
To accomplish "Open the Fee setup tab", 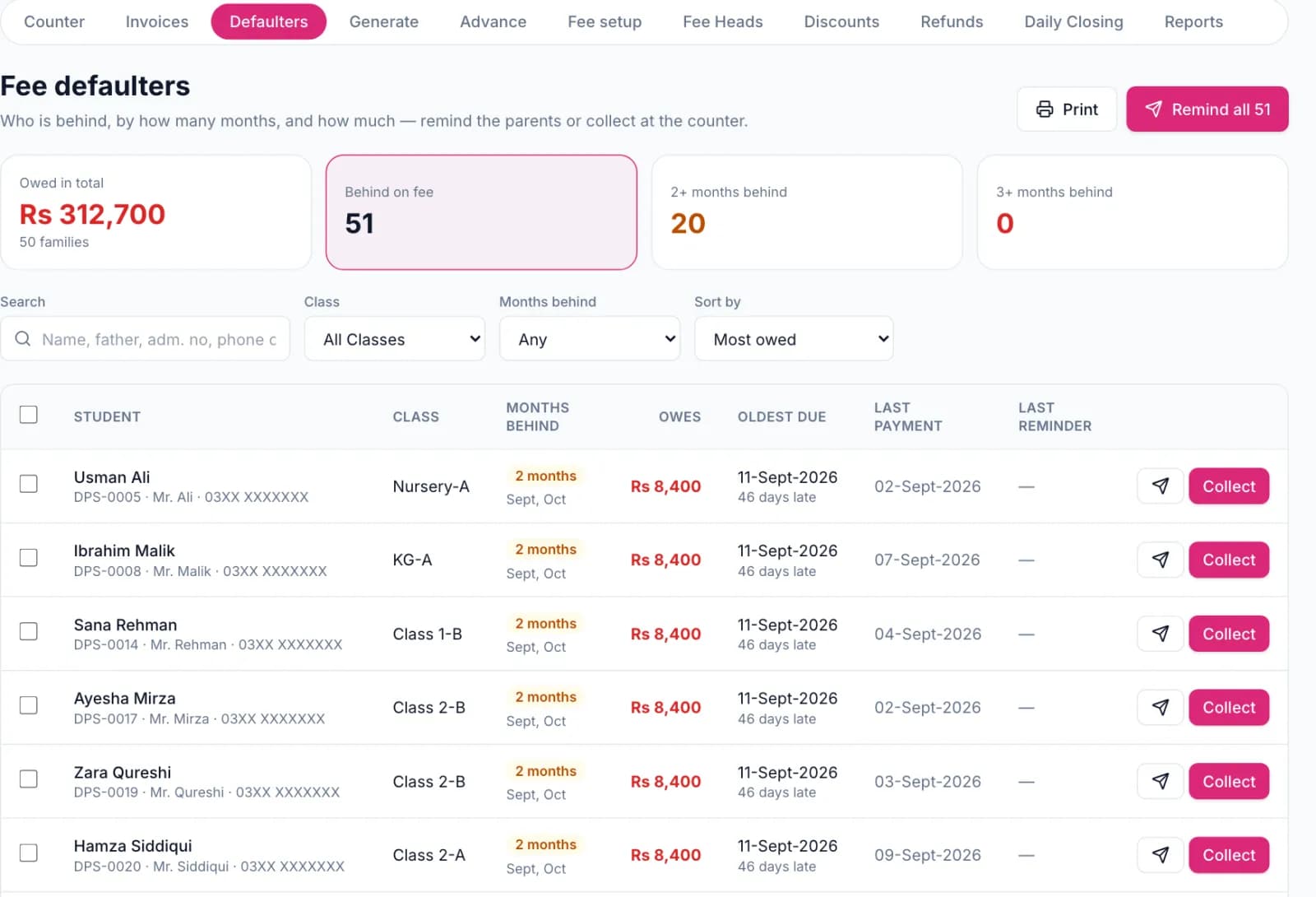I will pyautogui.click(x=605, y=22).
